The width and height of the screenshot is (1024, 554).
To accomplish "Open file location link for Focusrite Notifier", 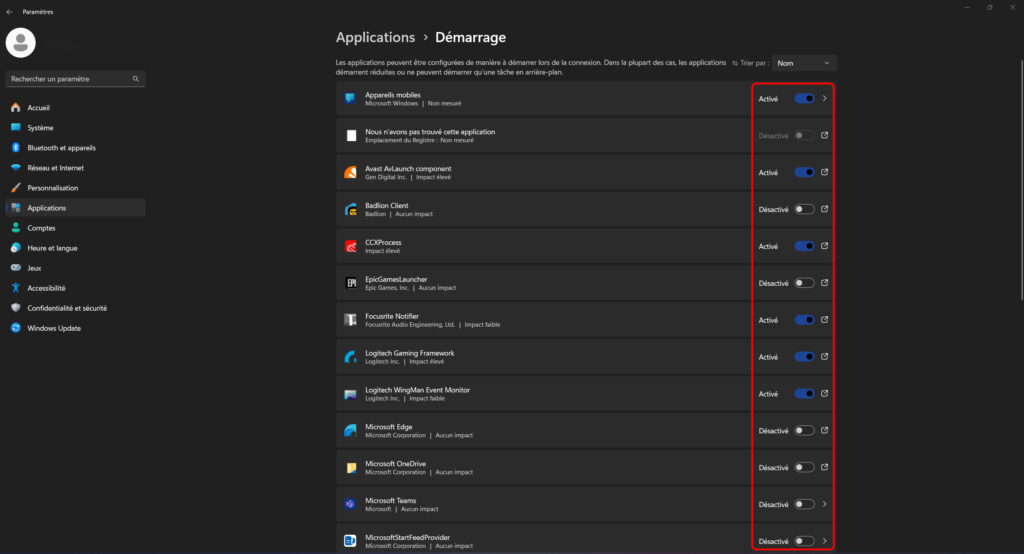I will click(825, 320).
